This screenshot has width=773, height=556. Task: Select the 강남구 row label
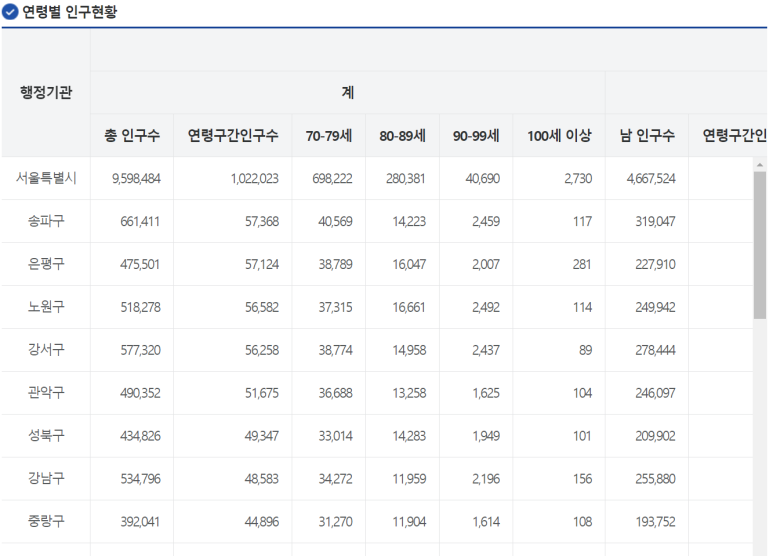point(46,478)
